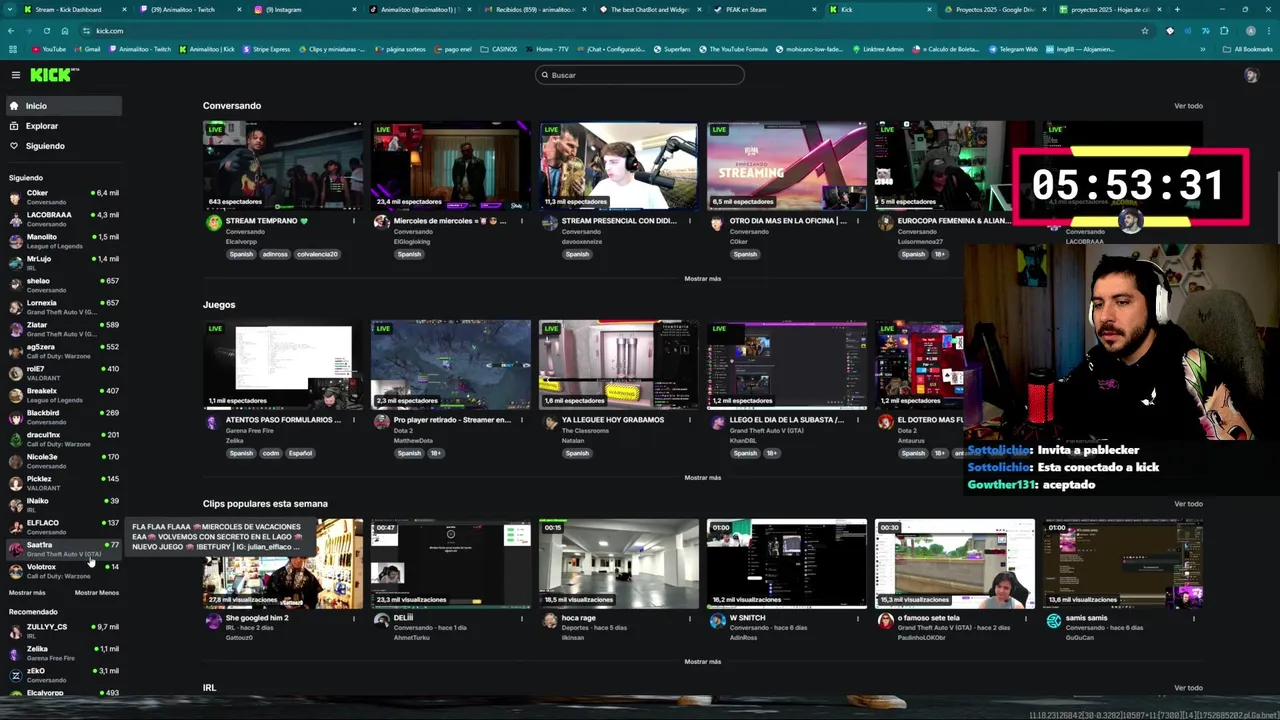Click GuGuCan clip author avatar

[x=1053, y=621]
